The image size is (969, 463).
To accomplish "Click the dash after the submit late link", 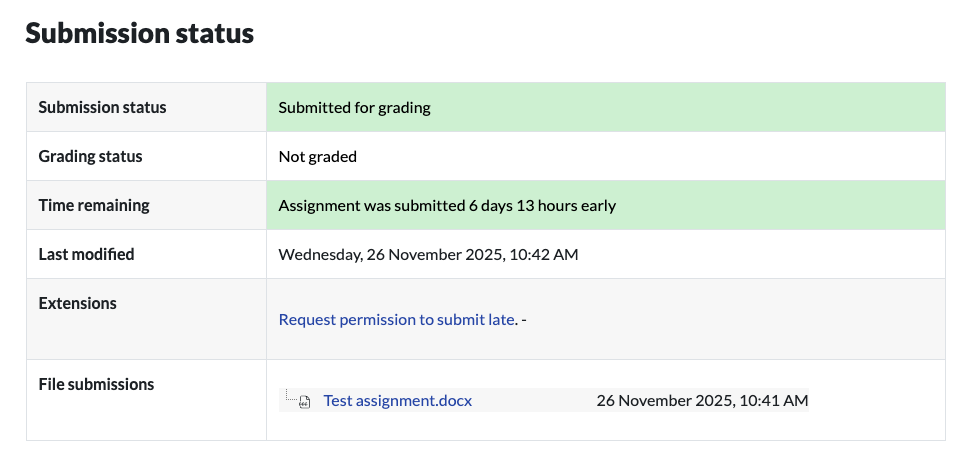I will [524, 320].
